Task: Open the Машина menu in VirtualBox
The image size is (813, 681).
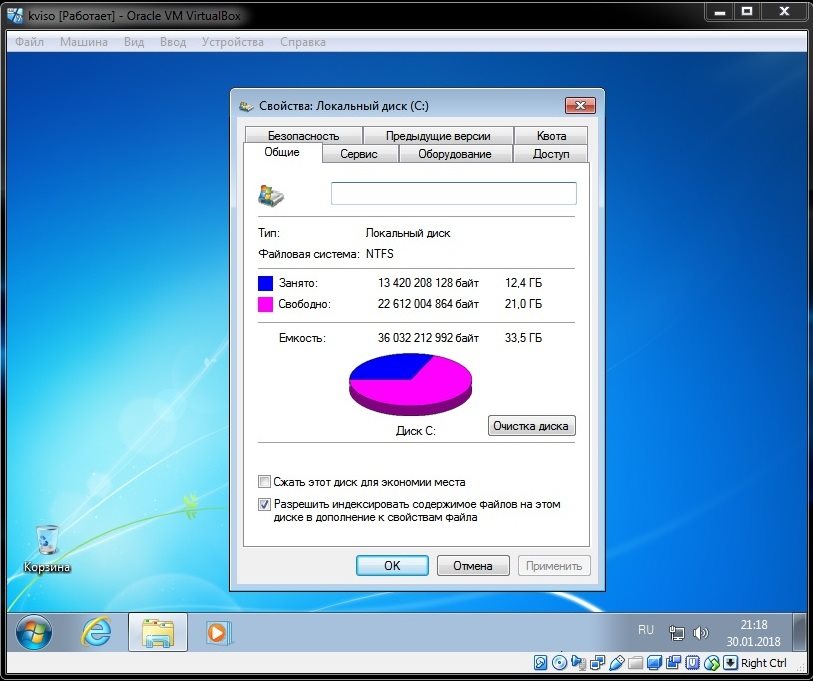Action: (84, 42)
